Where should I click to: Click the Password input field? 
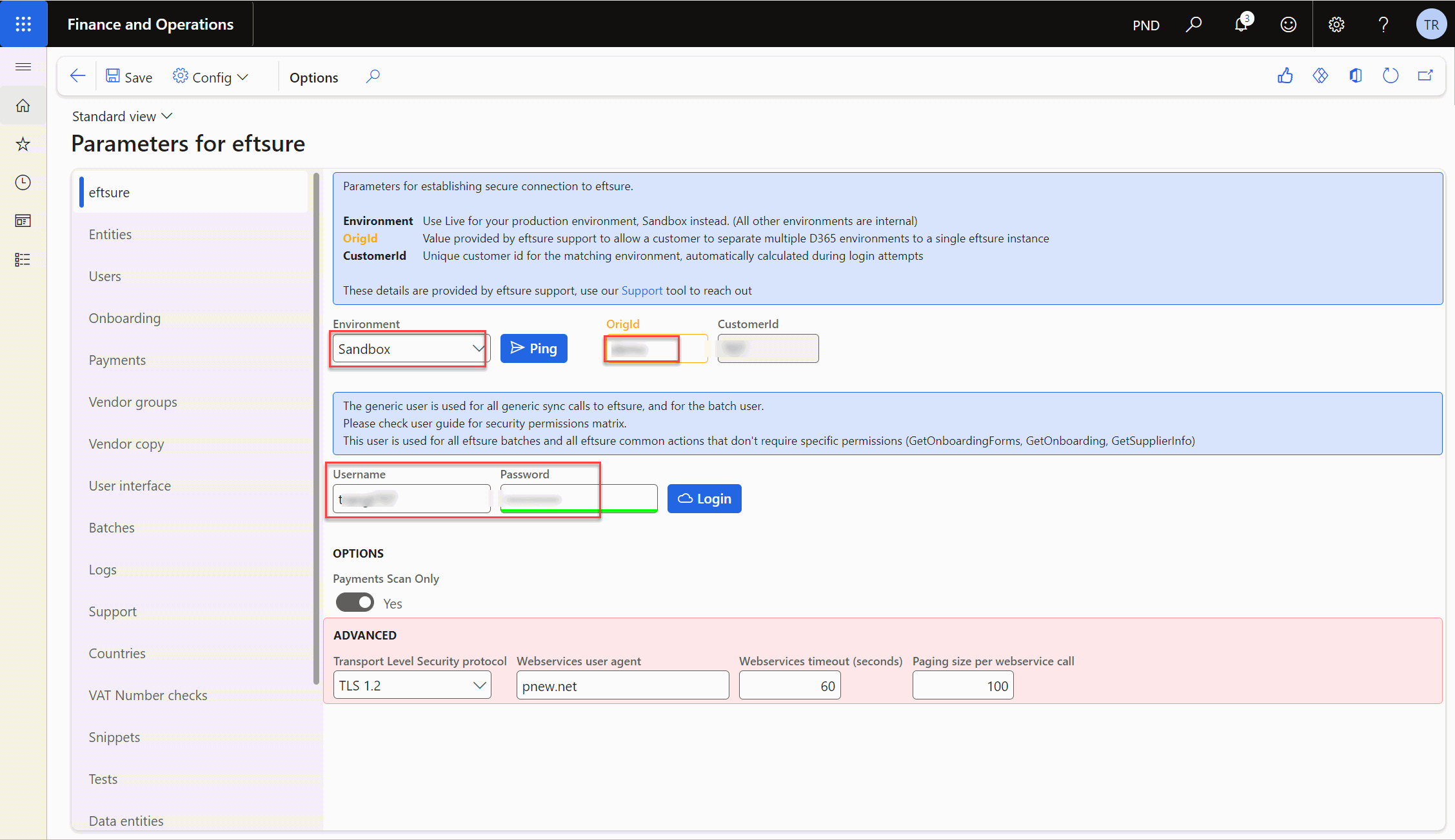(x=579, y=499)
